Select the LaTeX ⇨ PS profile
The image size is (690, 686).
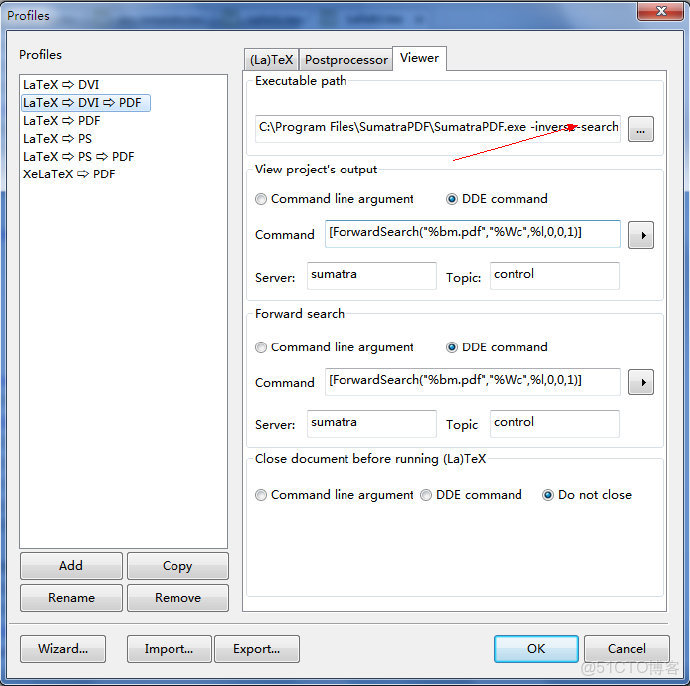57,139
